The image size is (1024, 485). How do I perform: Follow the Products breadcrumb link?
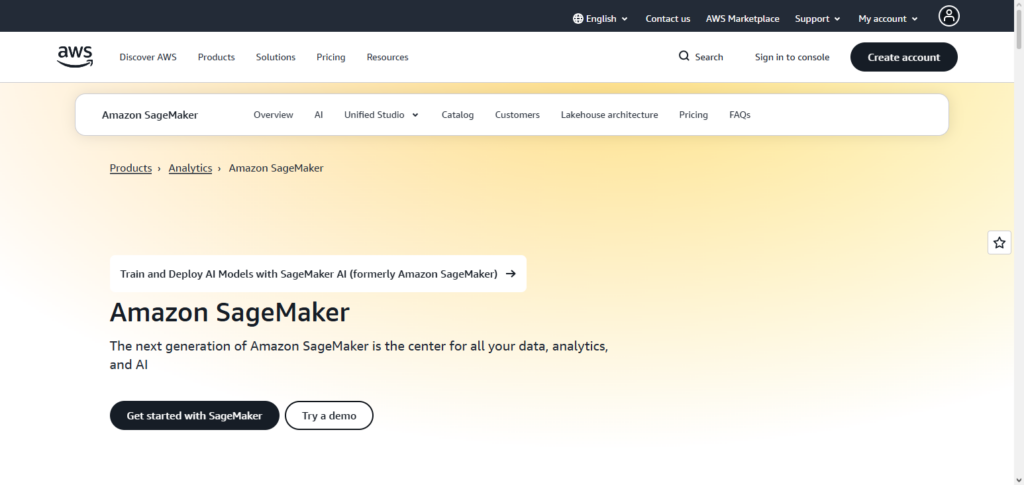click(131, 168)
